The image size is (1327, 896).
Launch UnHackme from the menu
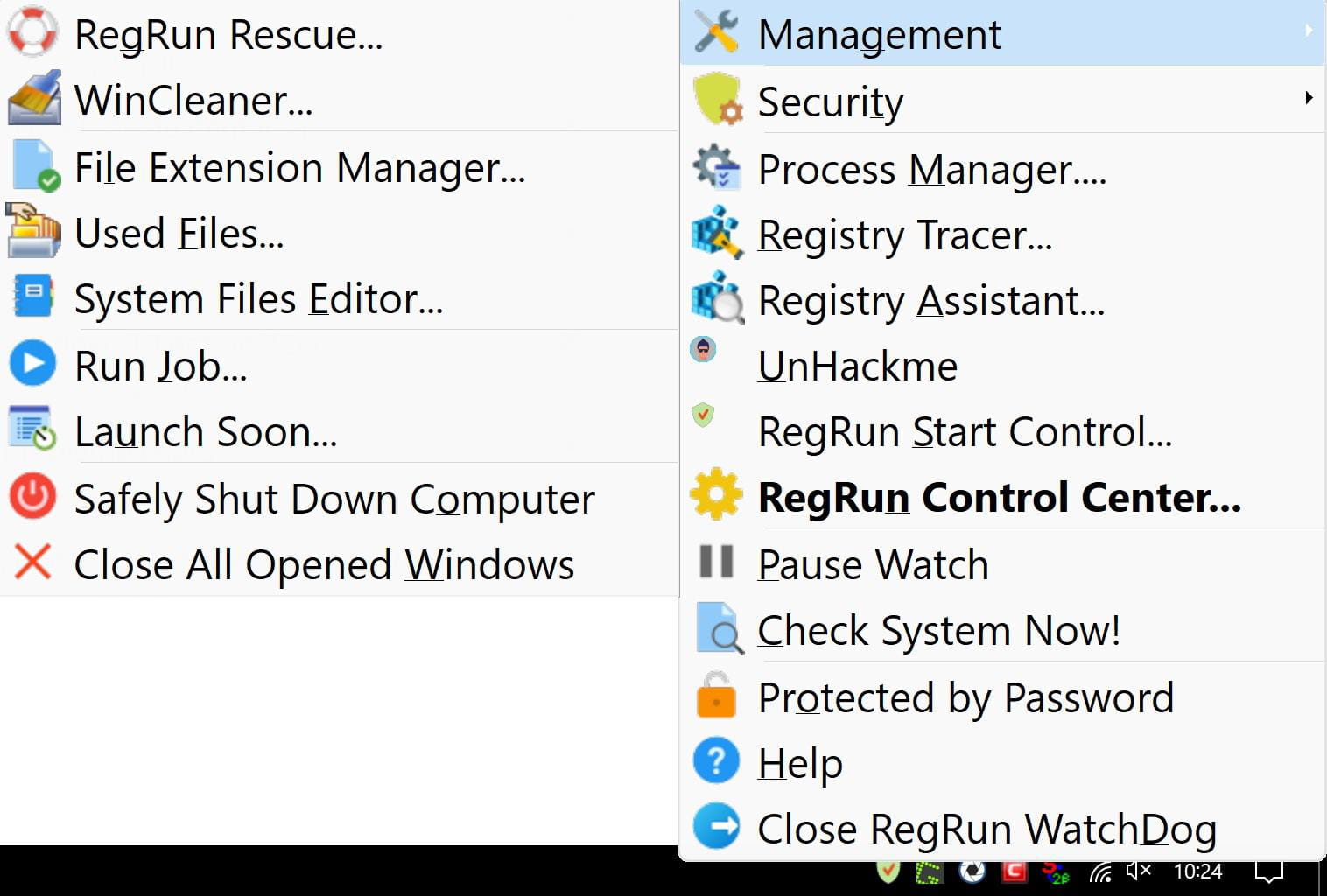click(1002, 366)
